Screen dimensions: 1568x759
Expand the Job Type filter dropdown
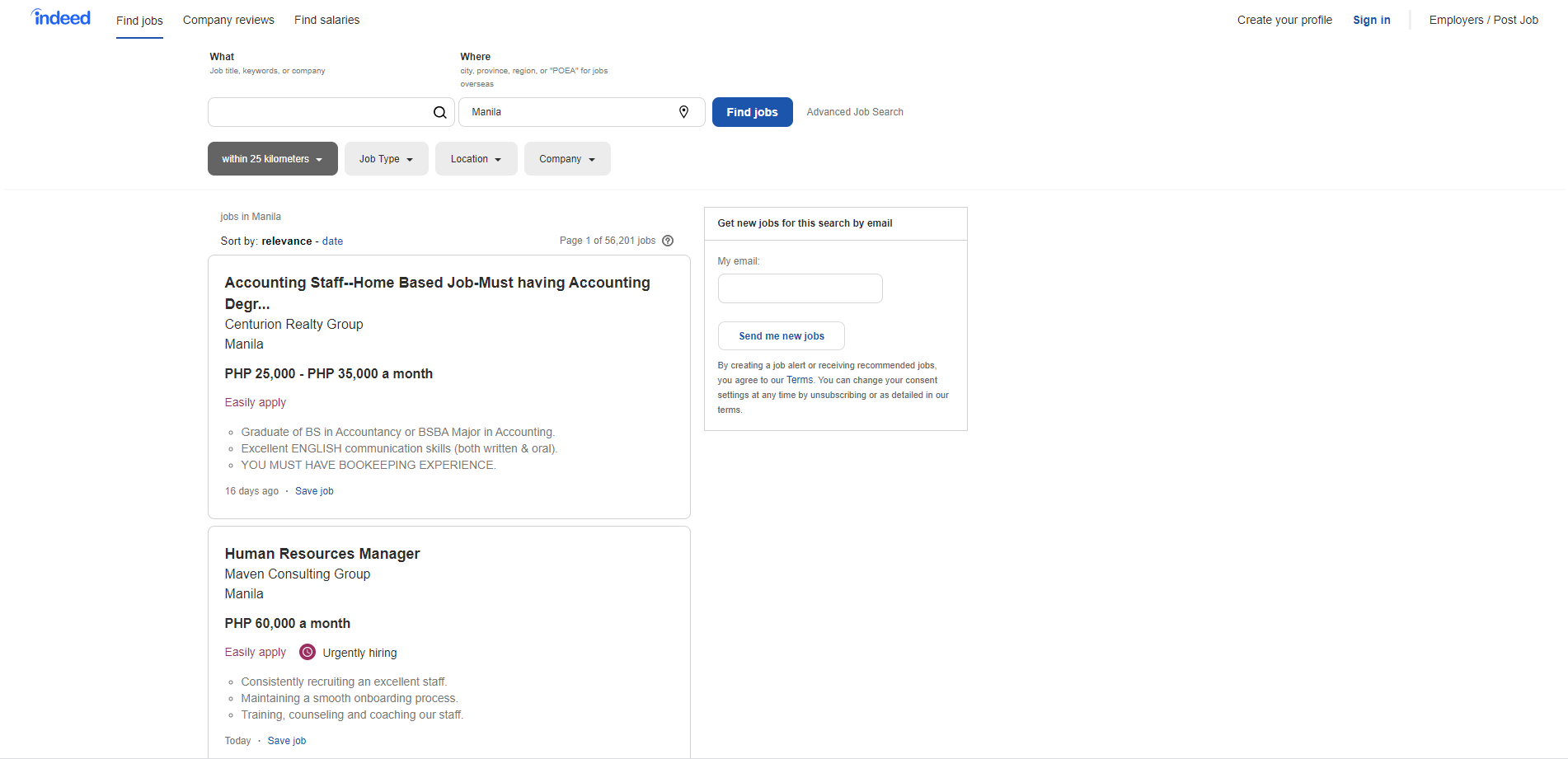(387, 159)
